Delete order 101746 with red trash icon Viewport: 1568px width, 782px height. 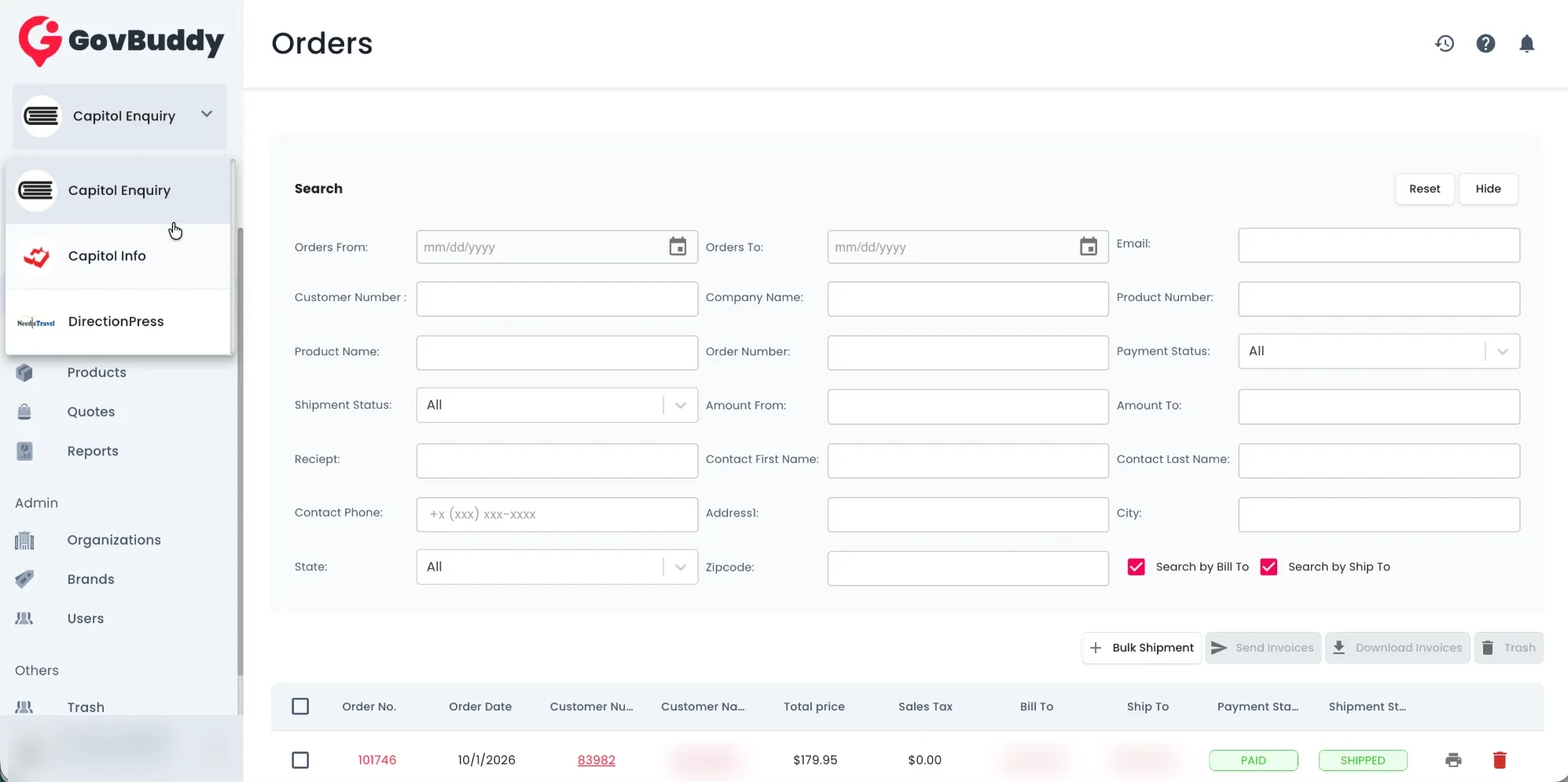point(1500,760)
